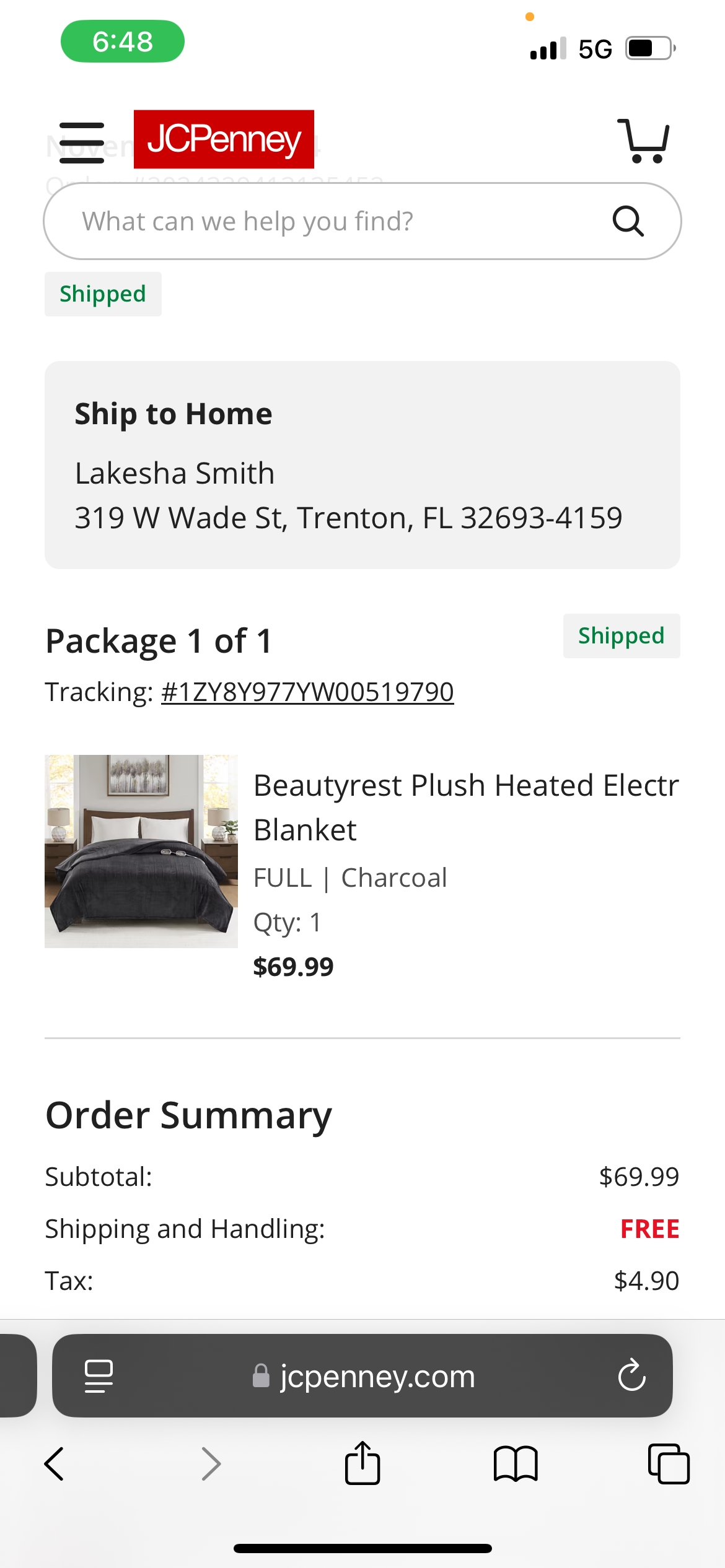Go back to previous page
The image size is (725, 1568).
[55, 1464]
